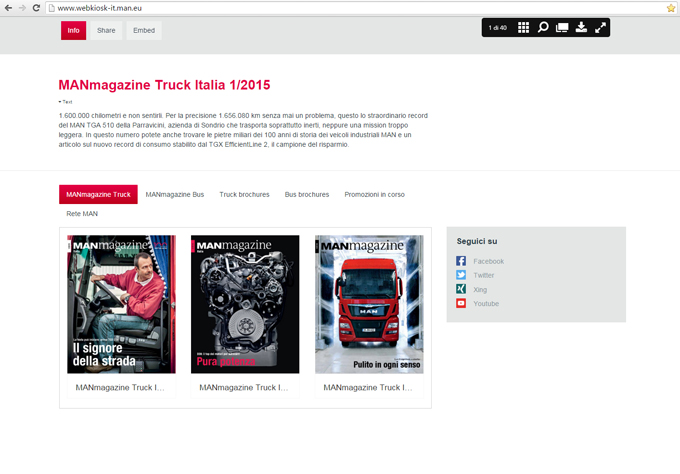This screenshot has width=680, height=474.
Task: Reload the page with the refresh icon
Action: (36, 8)
